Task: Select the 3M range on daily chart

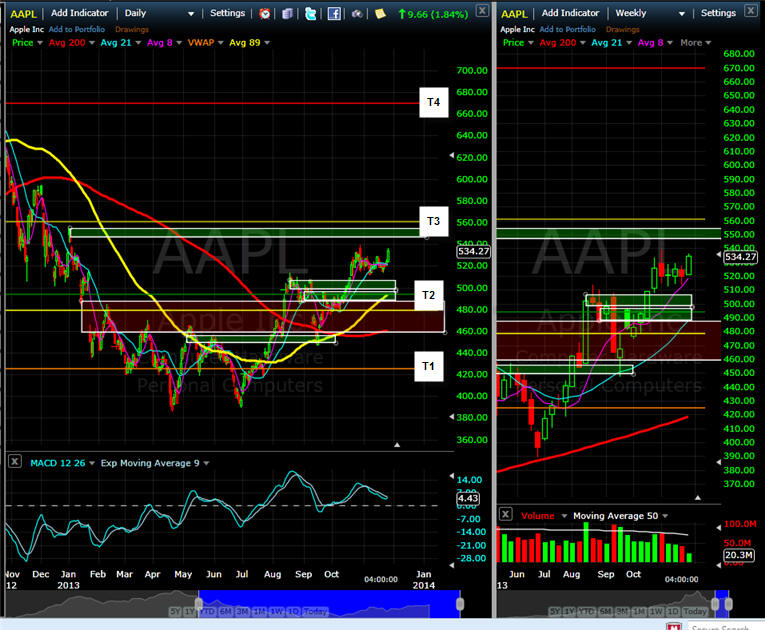Action: [x=242, y=611]
